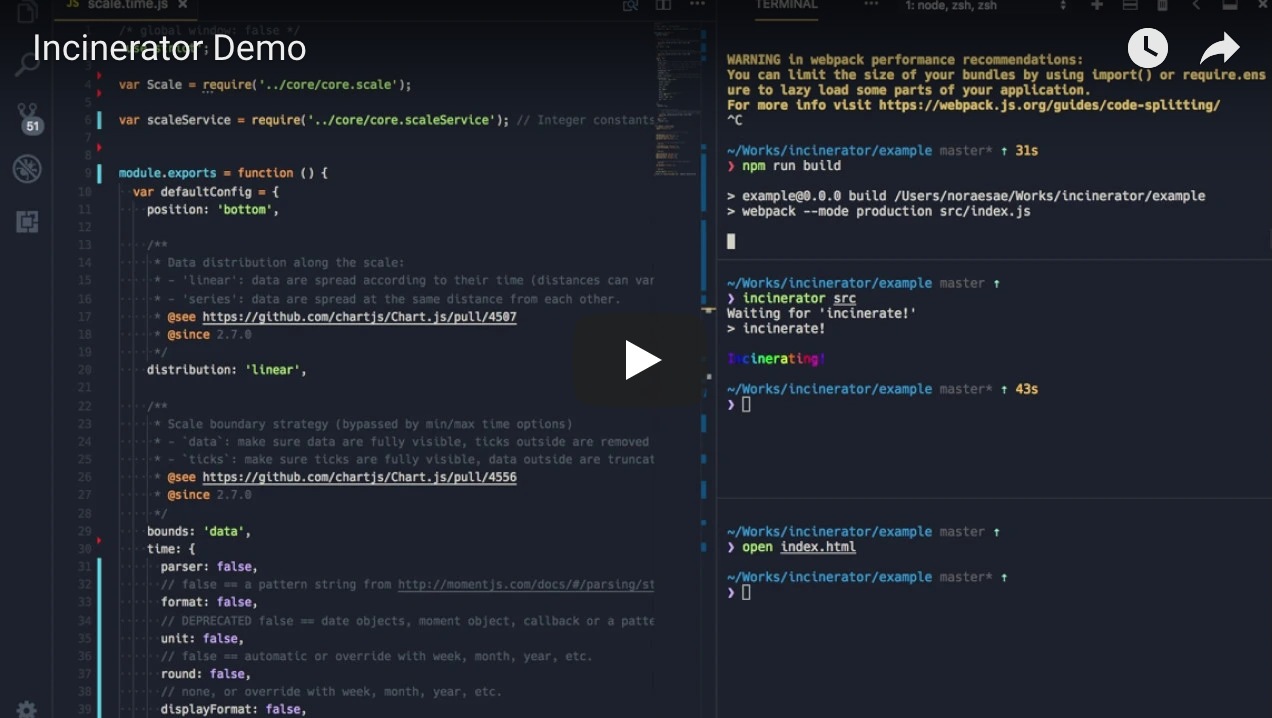This screenshot has width=1272, height=718.
Task: Click the Share arrow icon
Action: pyautogui.click(x=1219, y=48)
